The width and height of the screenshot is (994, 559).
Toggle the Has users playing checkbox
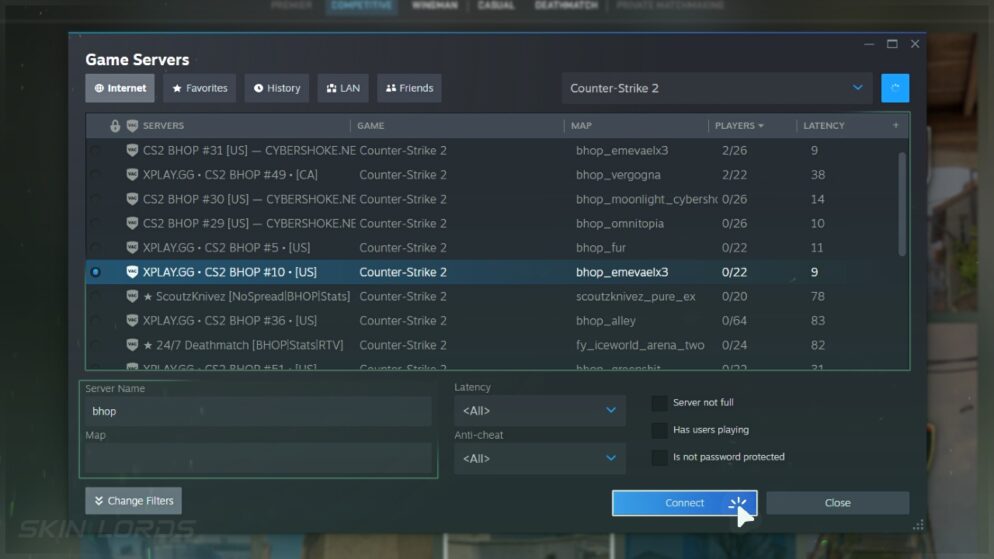pos(659,430)
